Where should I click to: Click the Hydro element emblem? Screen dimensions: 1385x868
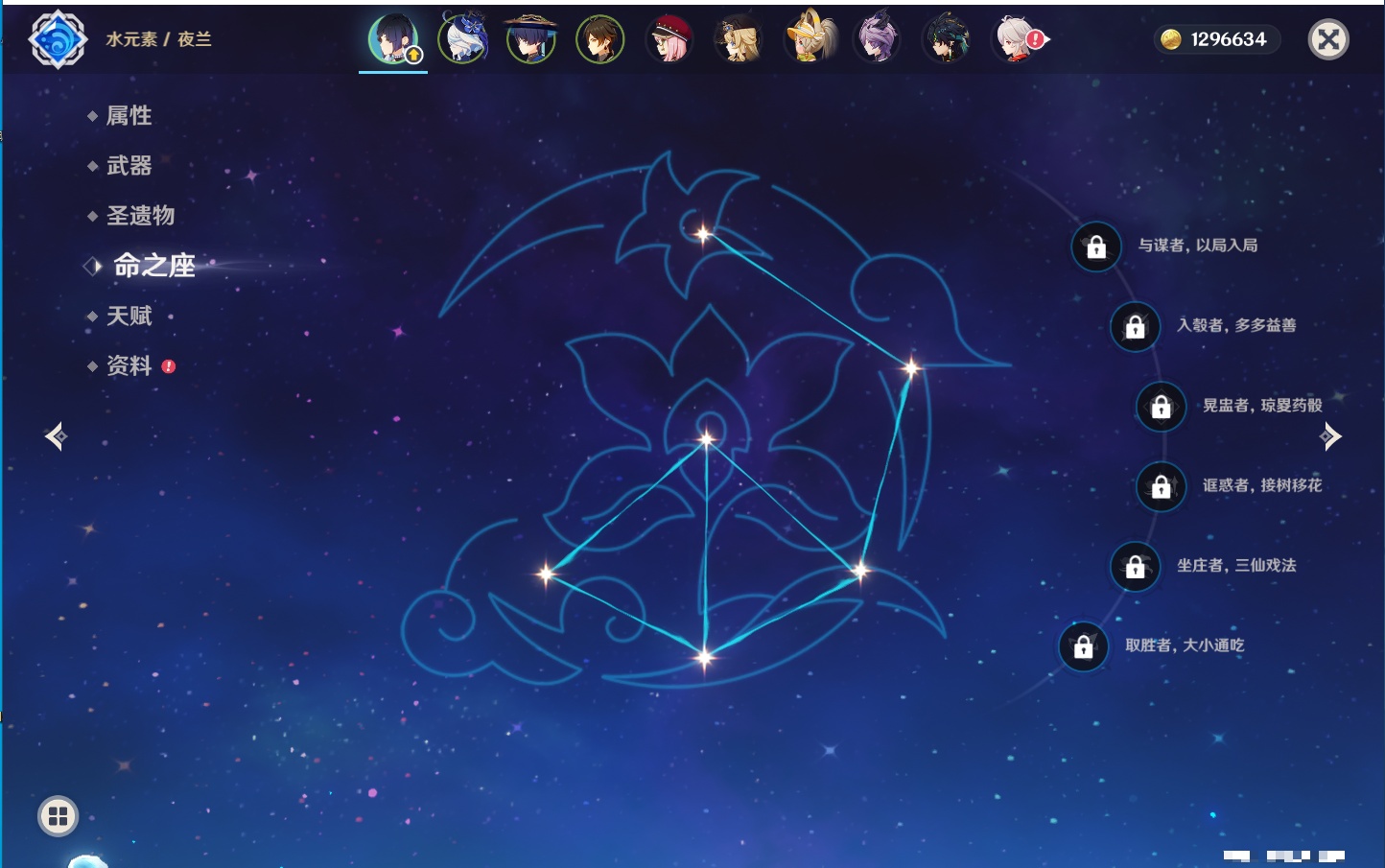click(x=58, y=39)
